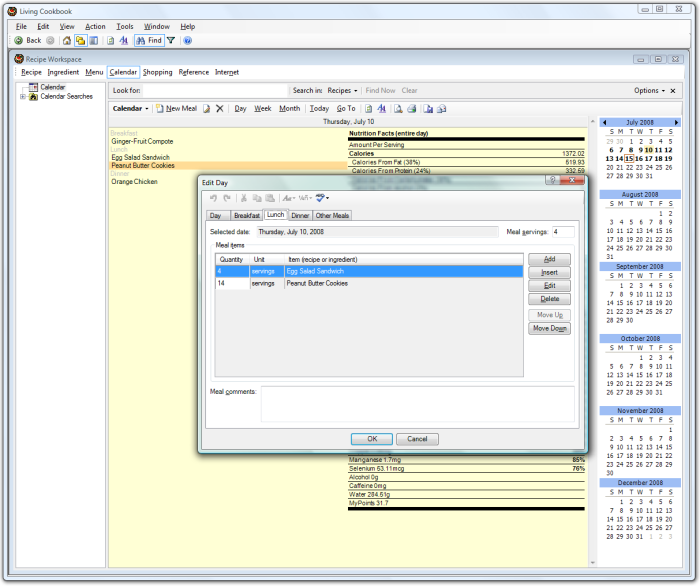Toggle the layout pane icon next to folders
Image resolution: width=700 pixels, height=586 pixels.
(x=94, y=41)
